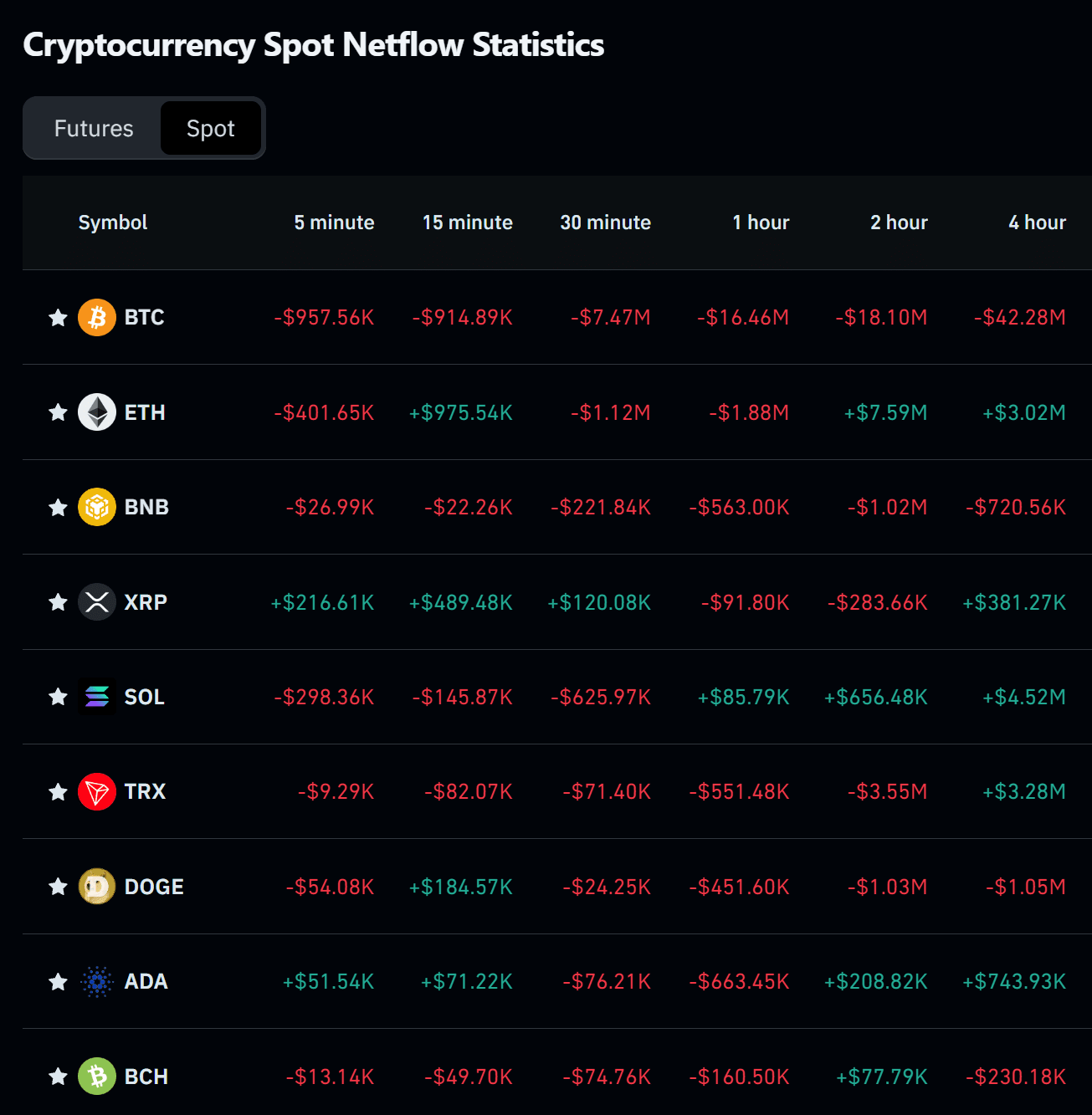Switch to the Futures tab
Image resolution: width=1092 pixels, height=1115 pixels.
[x=94, y=129]
